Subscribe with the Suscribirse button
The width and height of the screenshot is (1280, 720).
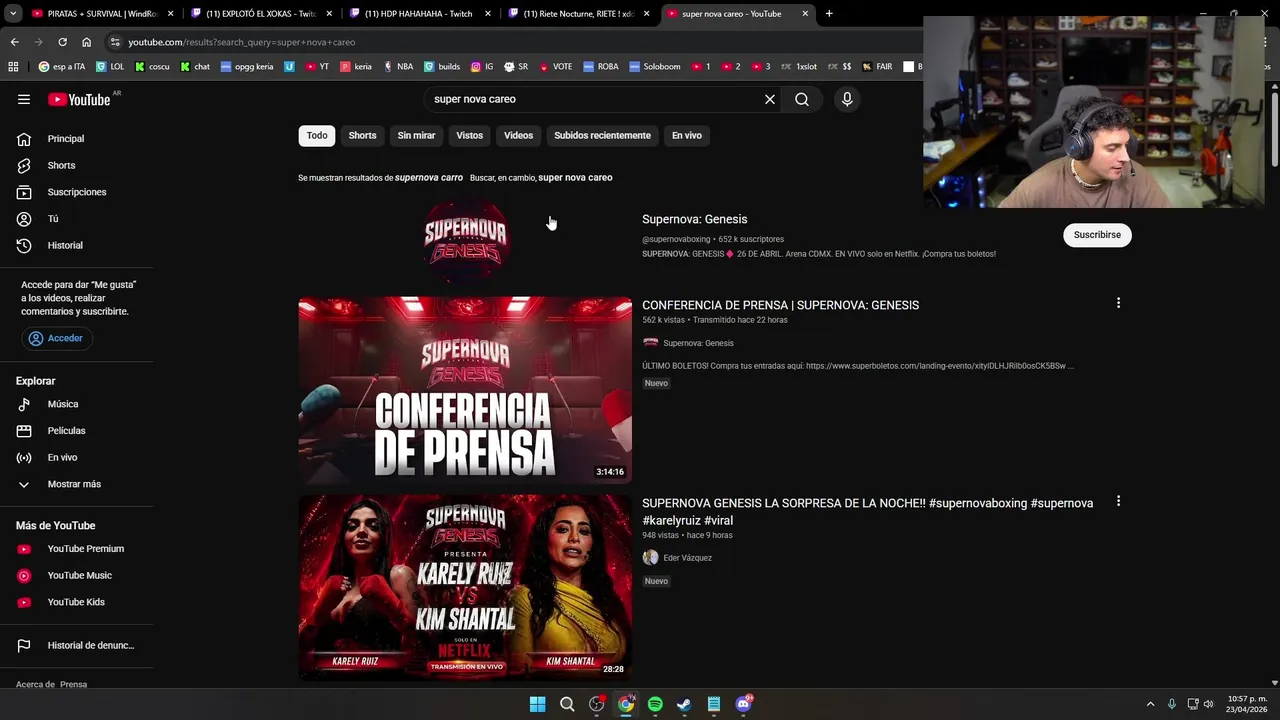1097,235
